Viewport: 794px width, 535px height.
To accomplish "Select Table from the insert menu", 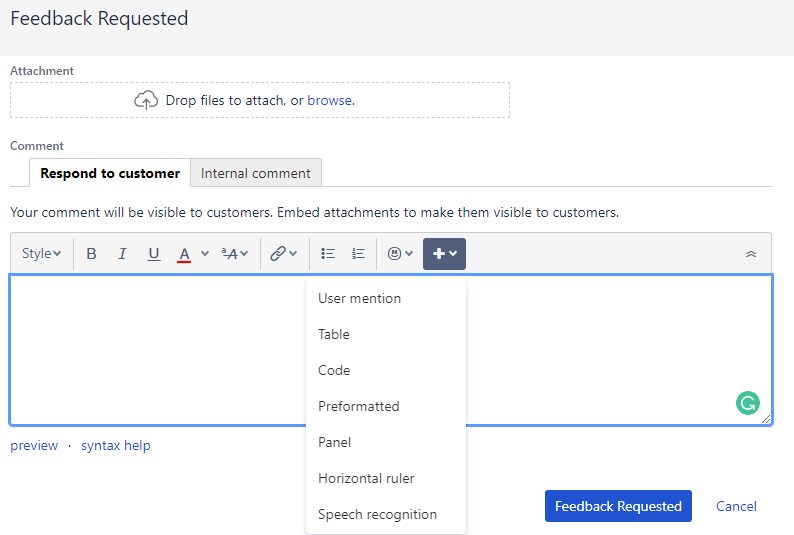I will coord(334,334).
